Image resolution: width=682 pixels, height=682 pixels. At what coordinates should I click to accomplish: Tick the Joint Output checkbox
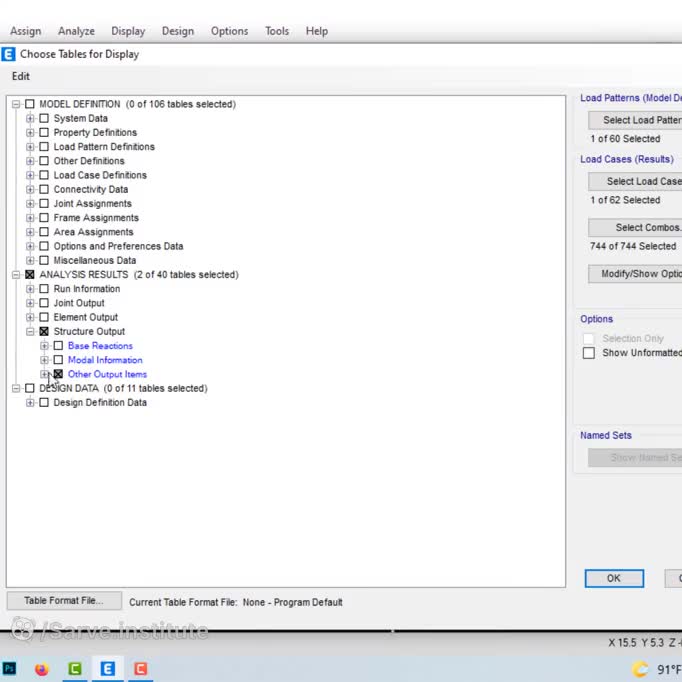click(44, 303)
